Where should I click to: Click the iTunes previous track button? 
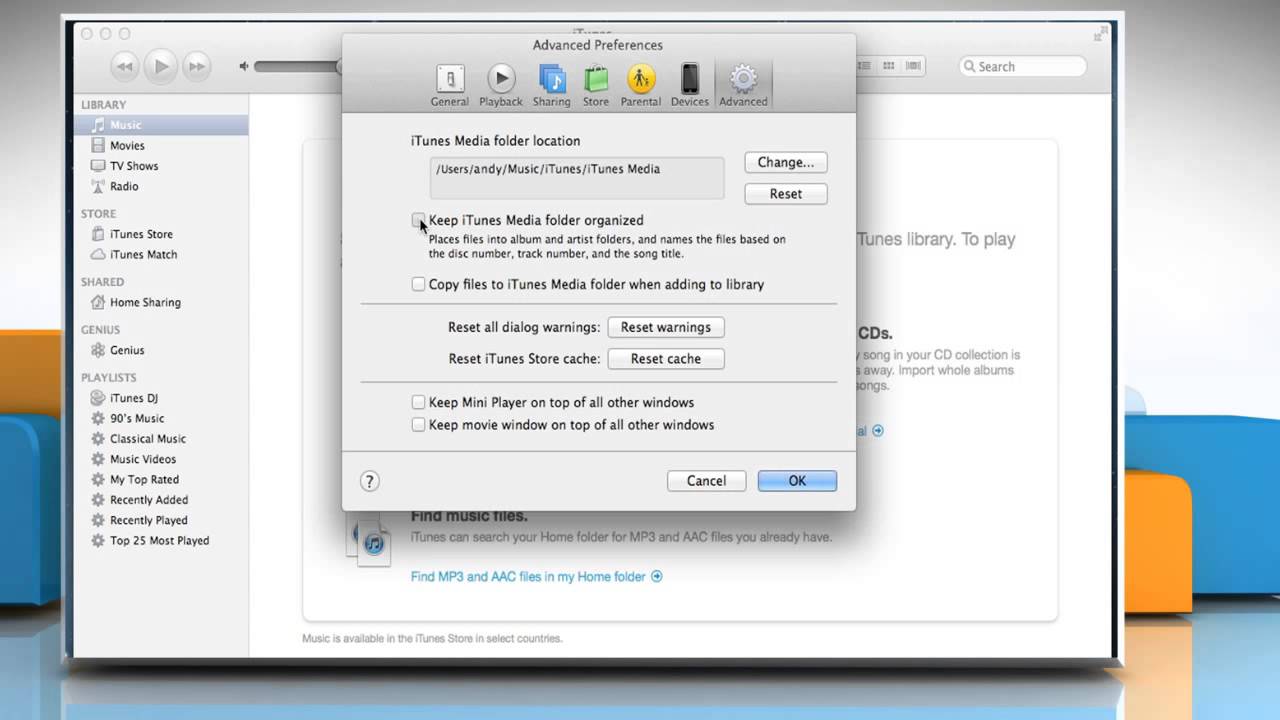pyautogui.click(x=125, y=67)
